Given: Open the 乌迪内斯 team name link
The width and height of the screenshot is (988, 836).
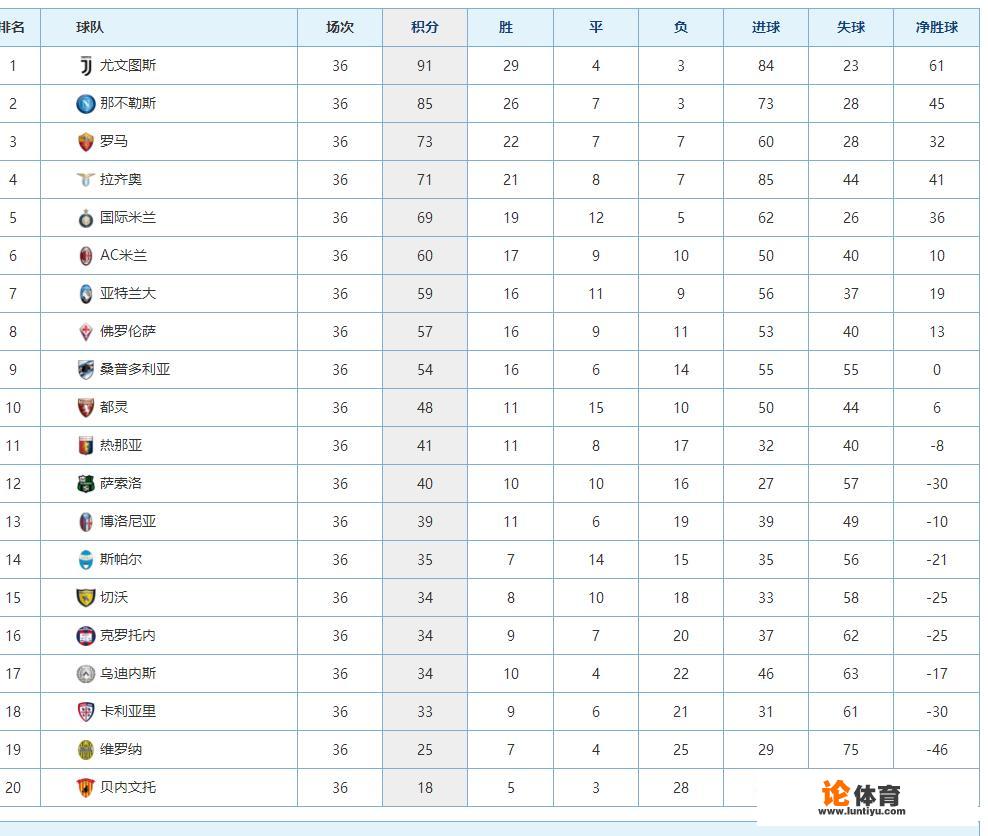Looking at the screenshot, I should click(x=128, y=674).
